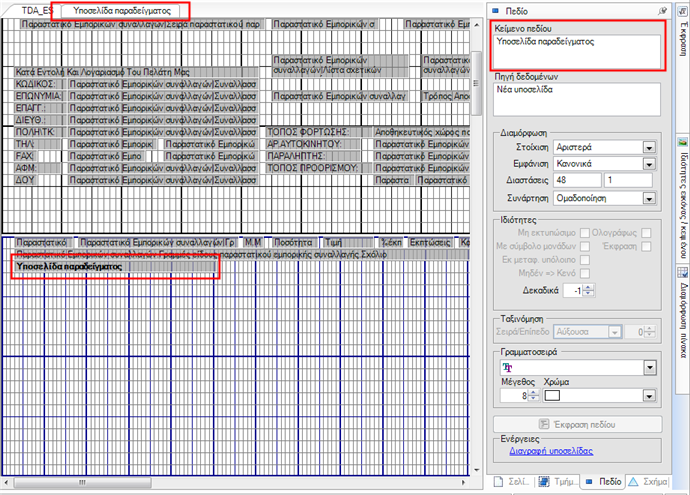Toggle the Με σύμβολο μονάδων checkbox

[x=585, y=246]
